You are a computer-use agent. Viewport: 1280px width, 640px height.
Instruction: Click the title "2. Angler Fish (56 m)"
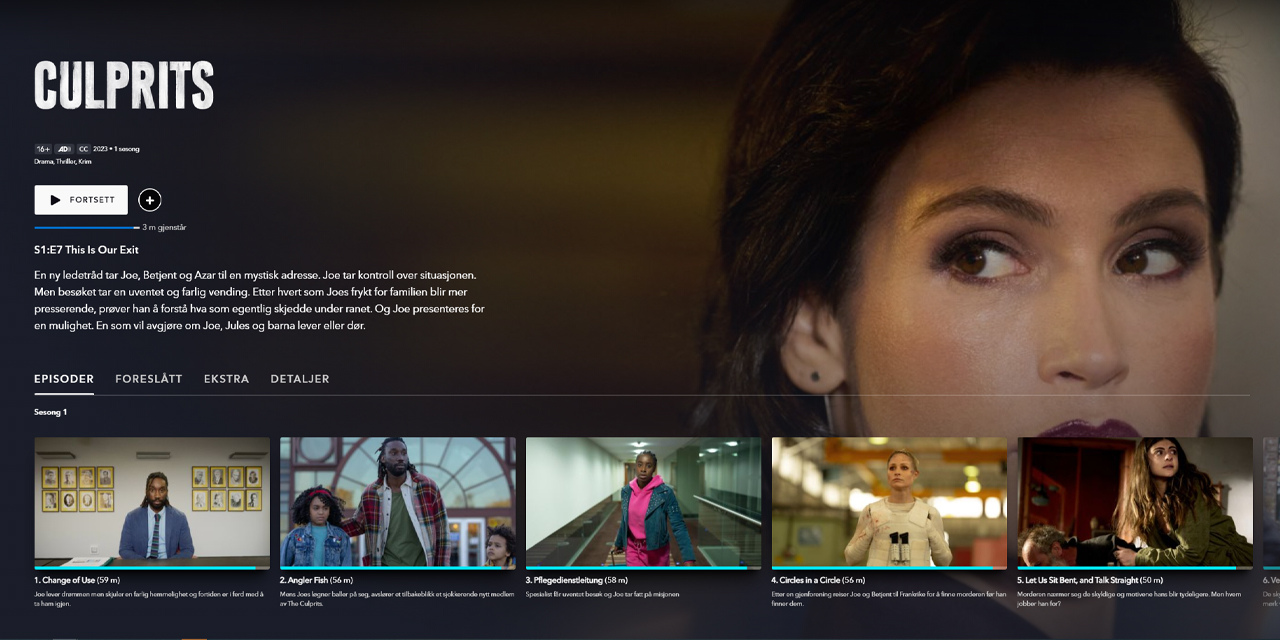[x=316, y=580]
